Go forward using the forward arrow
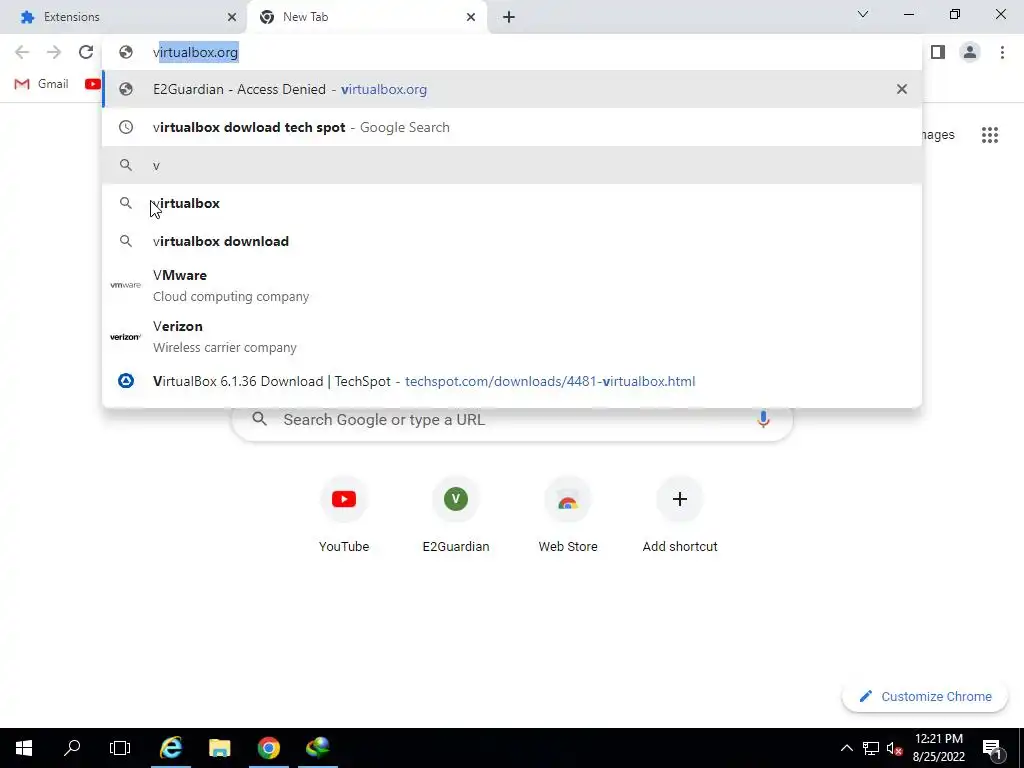The width and height of the screenshot is (1024, 768). [54, 52]
